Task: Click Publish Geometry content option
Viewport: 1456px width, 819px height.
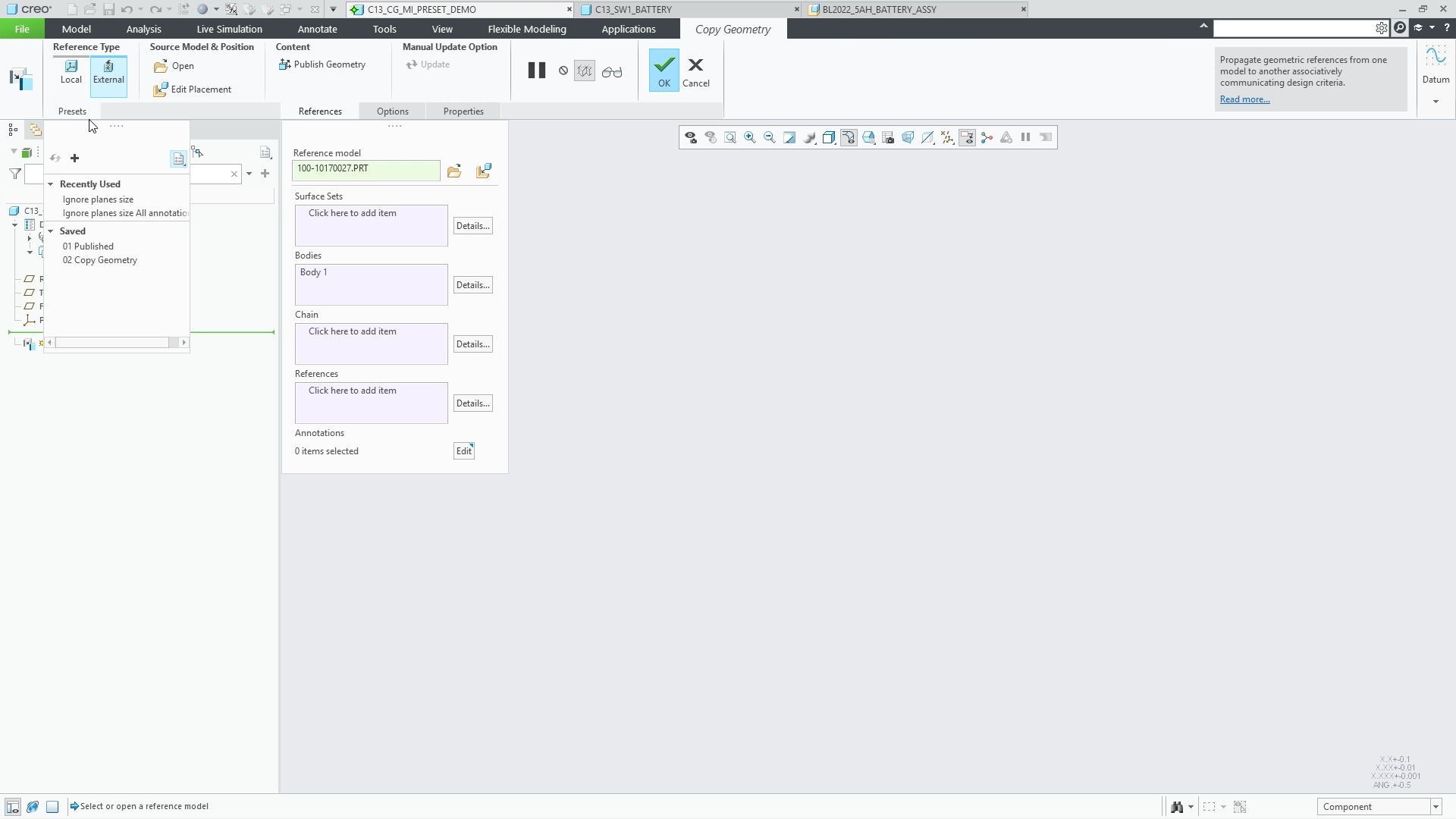Action: 322,64
